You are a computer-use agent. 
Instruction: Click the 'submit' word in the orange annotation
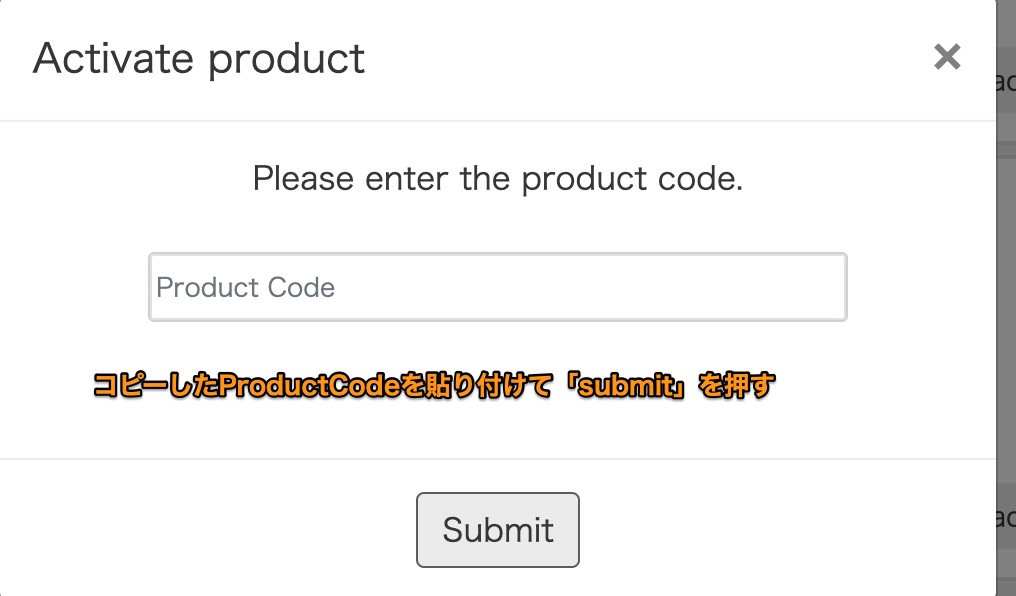627,386
